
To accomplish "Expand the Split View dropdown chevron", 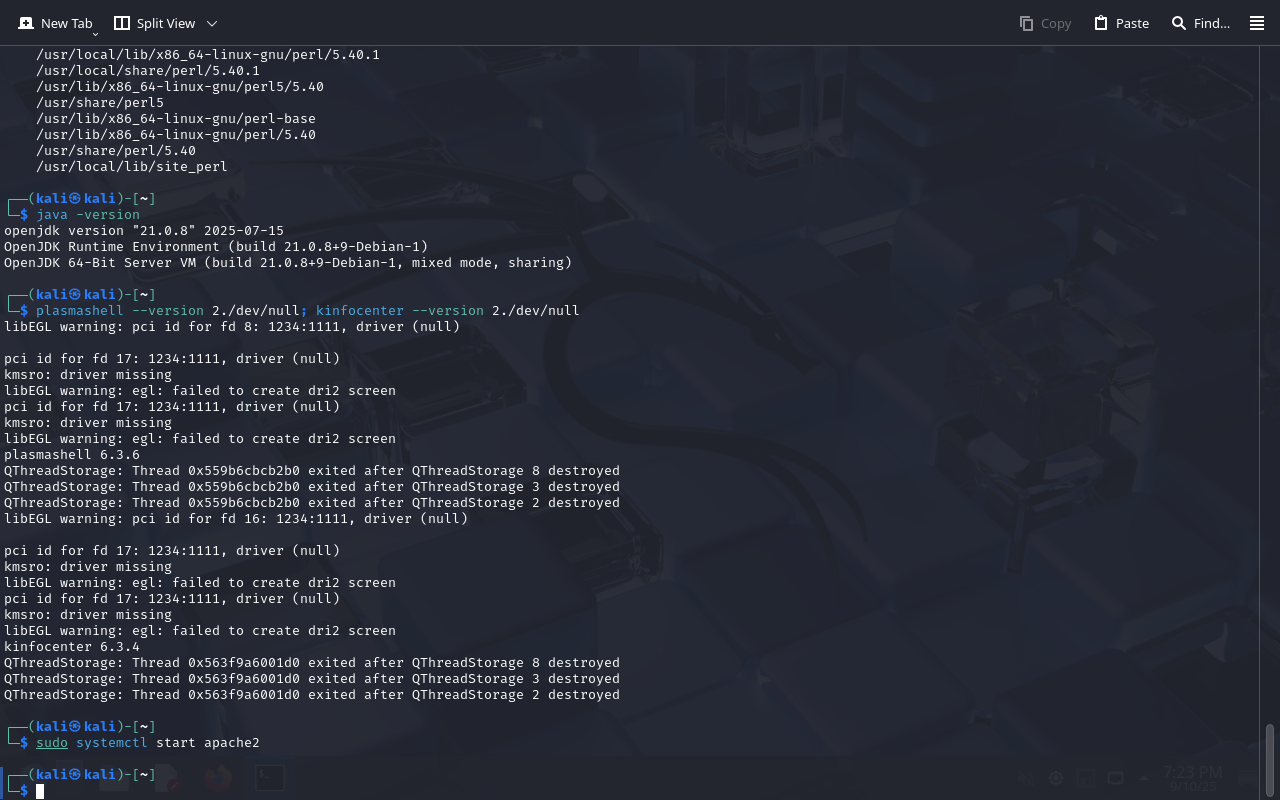I will click(x=212, y=23).
